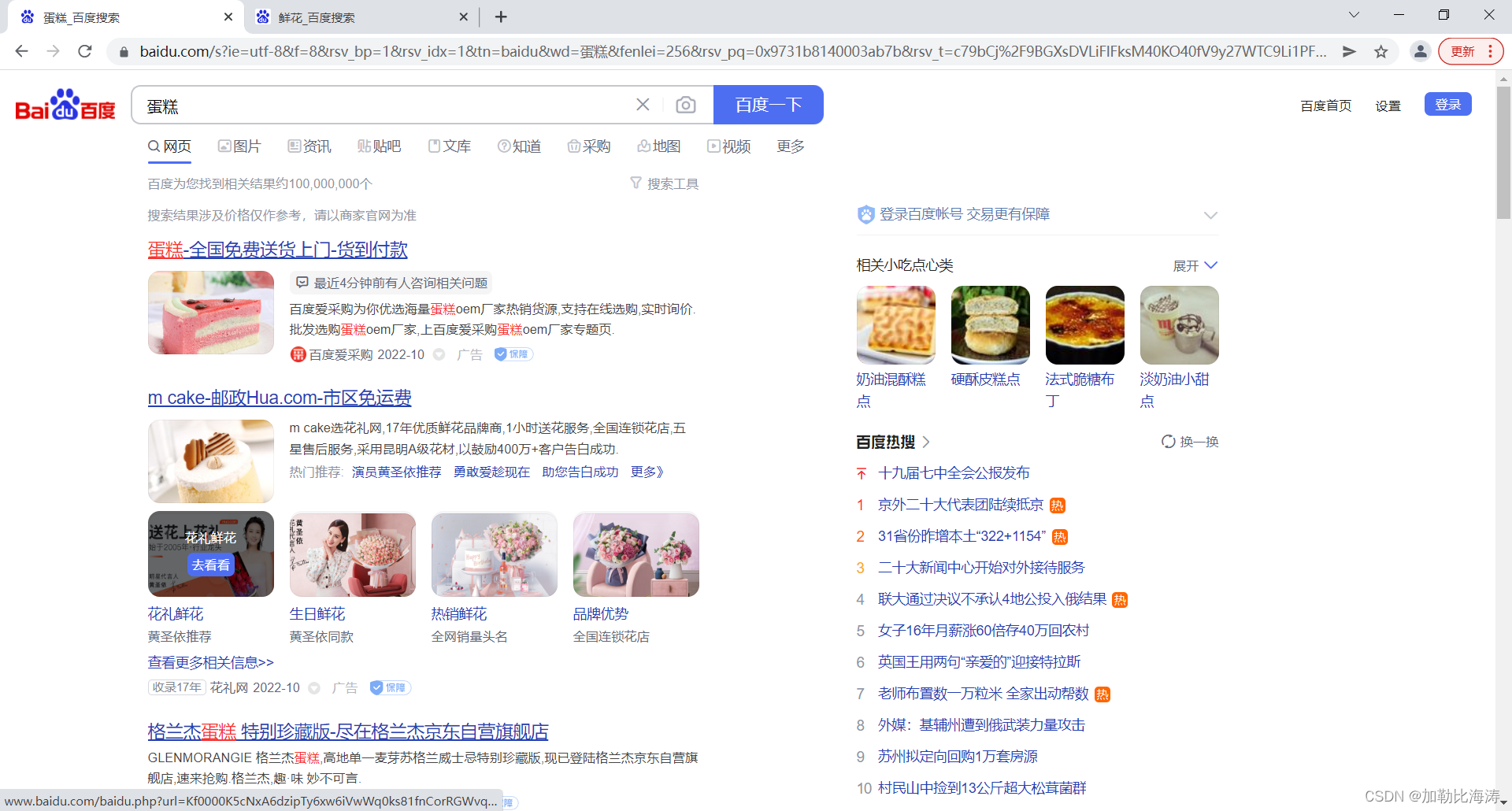The width and height of the screenshot is (1512, 811).
Task: Focus the 蛋糕 search input field
Action: tap(386, 105)
